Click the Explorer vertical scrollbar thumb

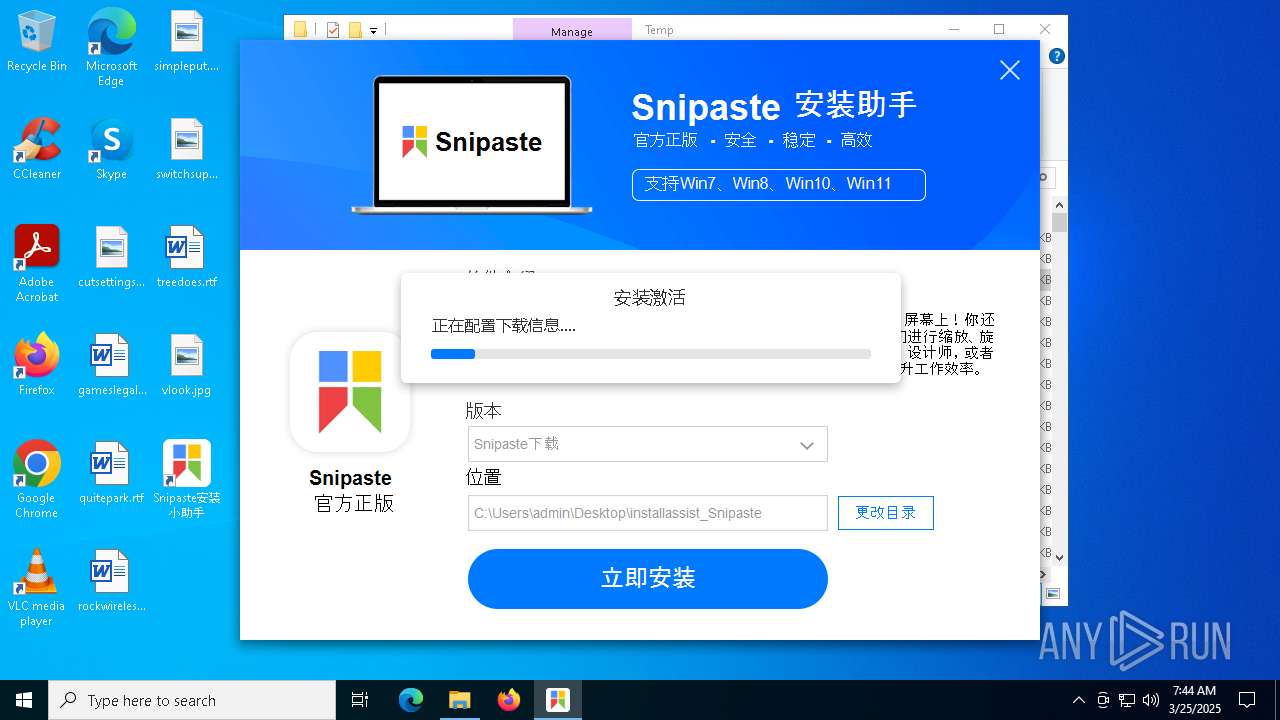point(1059,222)
